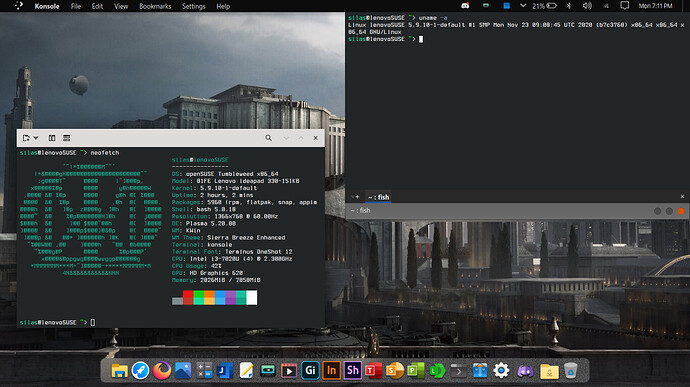Open the Bookmarks menu
The image size is (690, 387).
(155, 6)
